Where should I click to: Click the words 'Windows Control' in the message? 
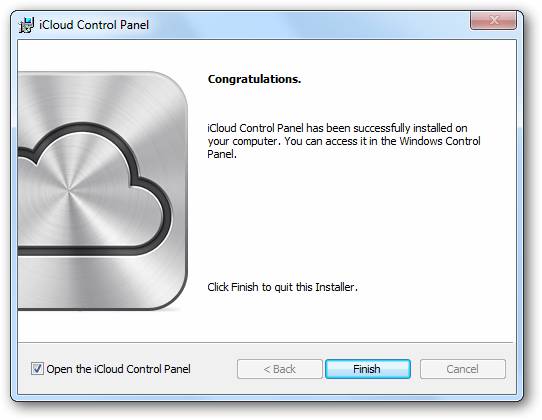pyautogui.click(x=440, y=141)
